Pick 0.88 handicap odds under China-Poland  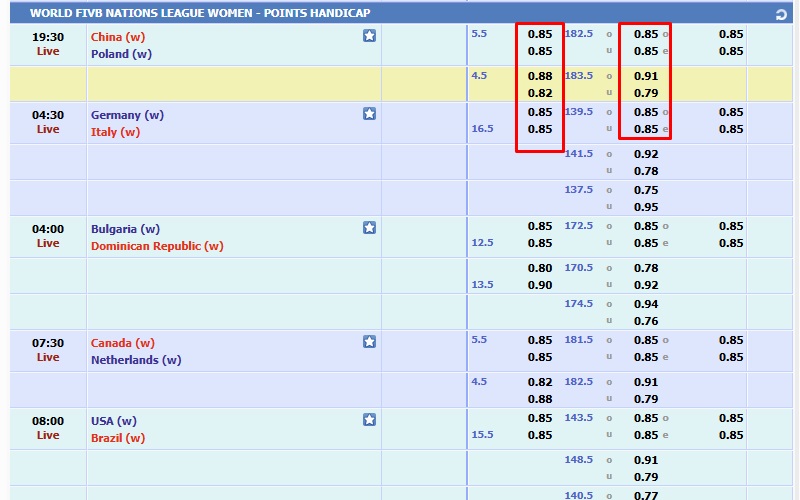pyautogui.click(x=540, y=76)
